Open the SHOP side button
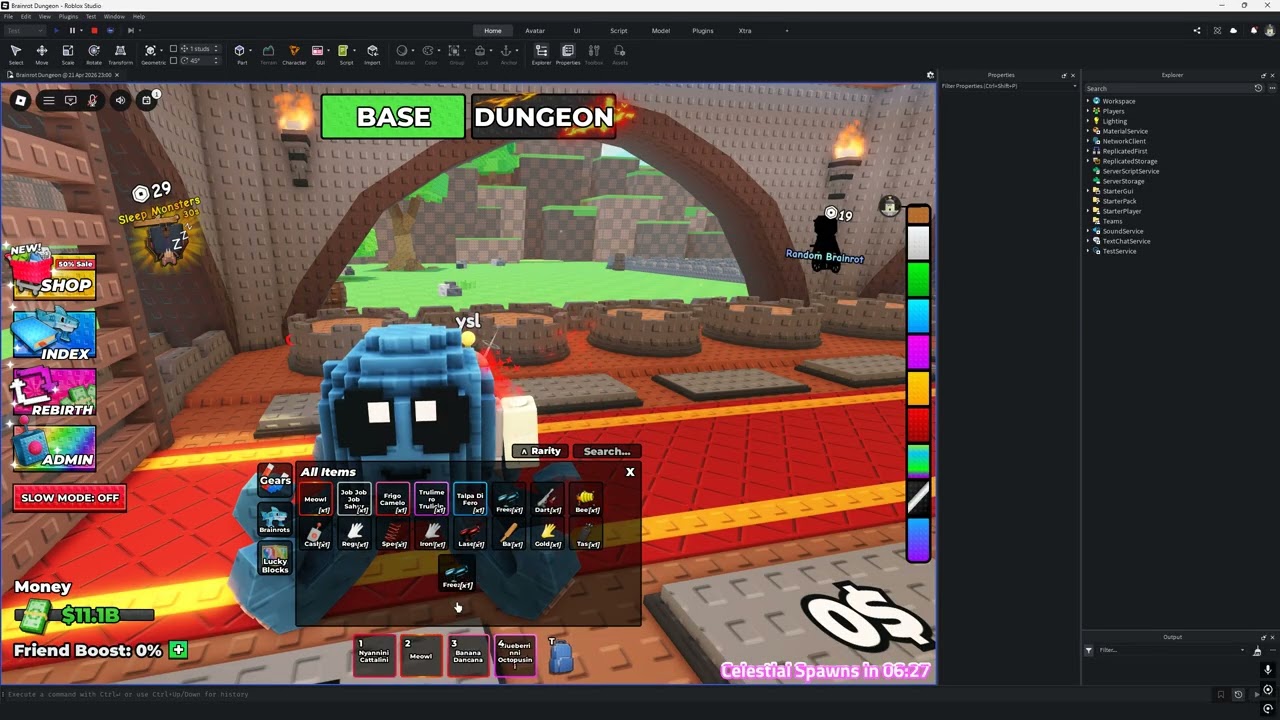Image resolution: width=1280 pixels, height=720 pixels. coord(54,275)
